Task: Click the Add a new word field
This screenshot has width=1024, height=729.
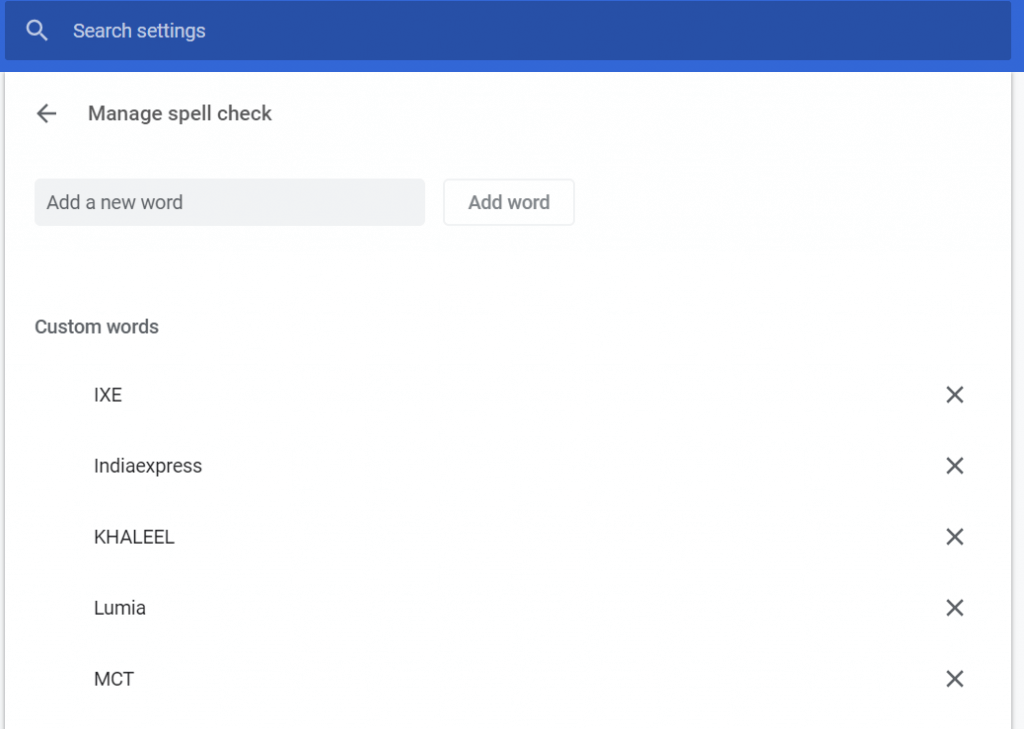Action: click(230, 202)
